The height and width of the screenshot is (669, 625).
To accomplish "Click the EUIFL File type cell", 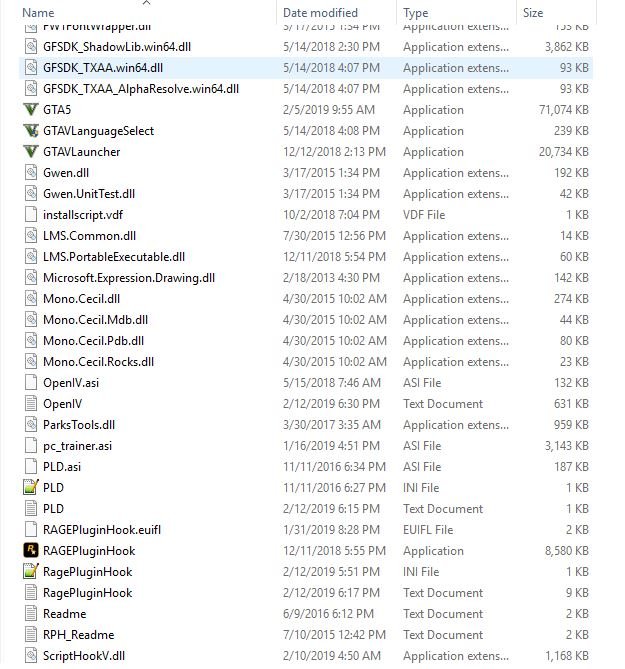I will click(428, 529).
